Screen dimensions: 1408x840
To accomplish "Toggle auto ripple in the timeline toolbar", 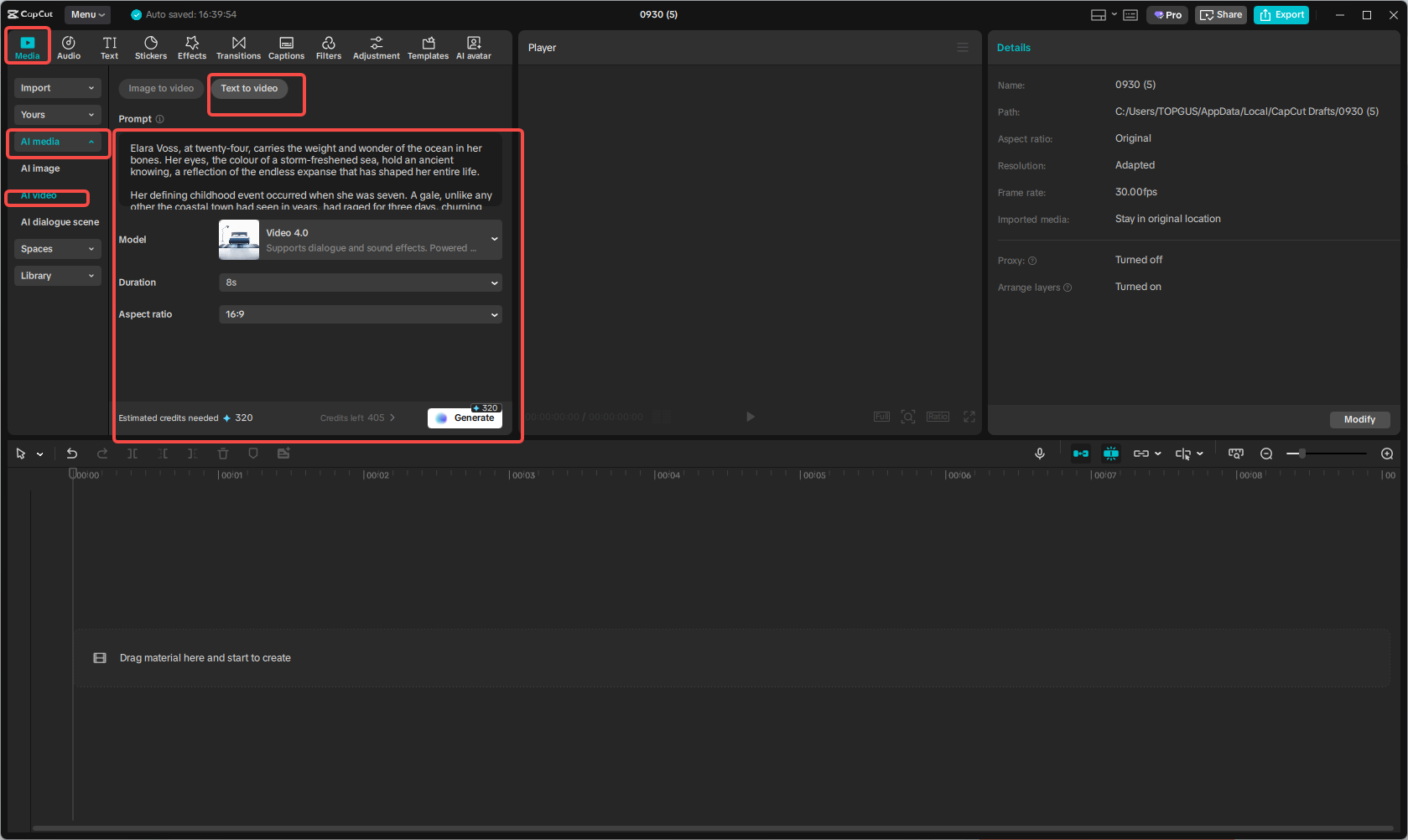I will coord(1081,454).
